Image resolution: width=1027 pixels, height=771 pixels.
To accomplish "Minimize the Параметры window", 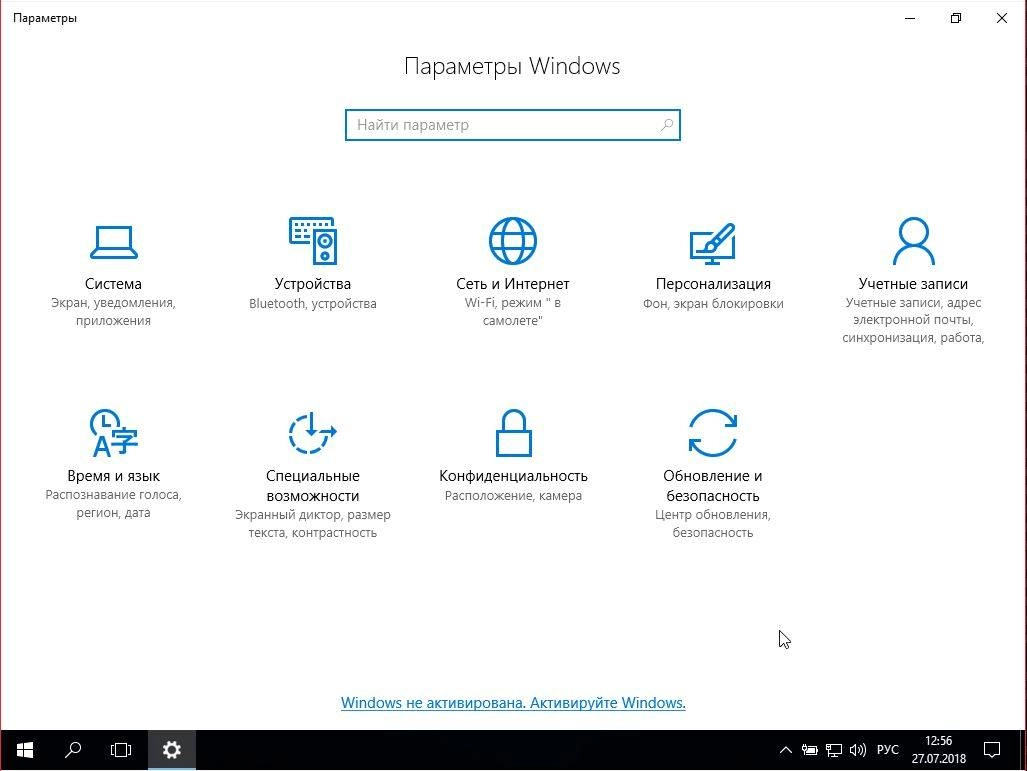I will tap(910, 18).
